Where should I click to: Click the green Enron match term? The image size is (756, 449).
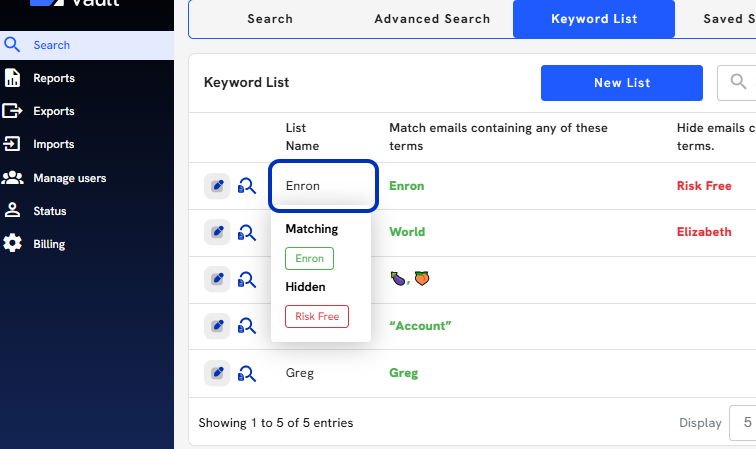click(x=406, y=186)
